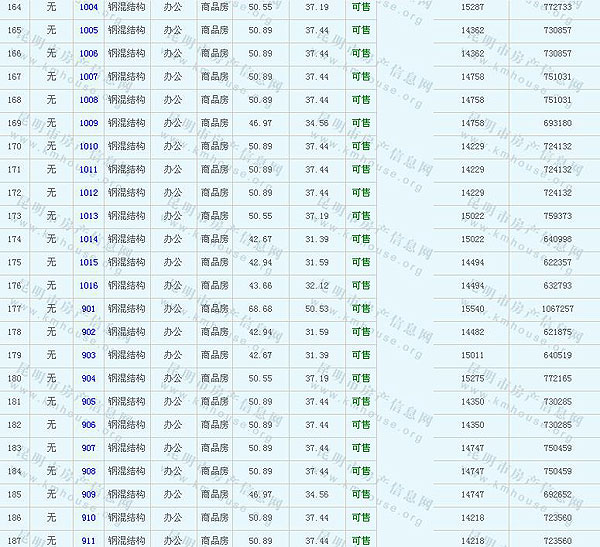Viewport: 600px width, 547px height.
Task: Open the room 911 link
Action: (x=89, y=541)
